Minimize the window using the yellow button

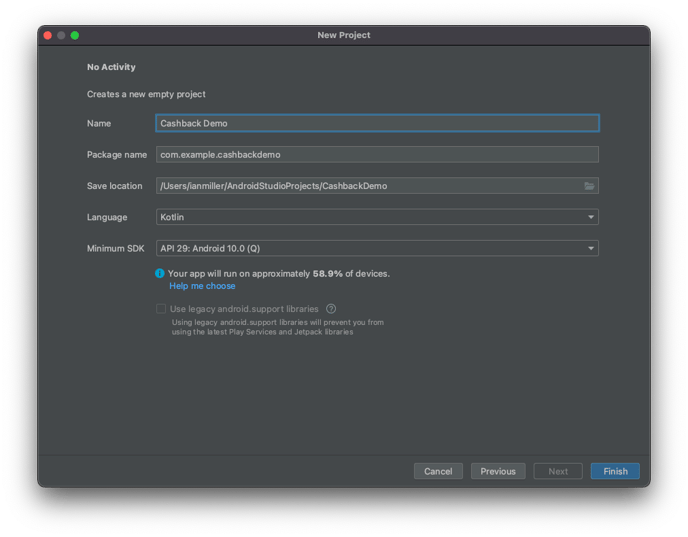pos(61,35)
